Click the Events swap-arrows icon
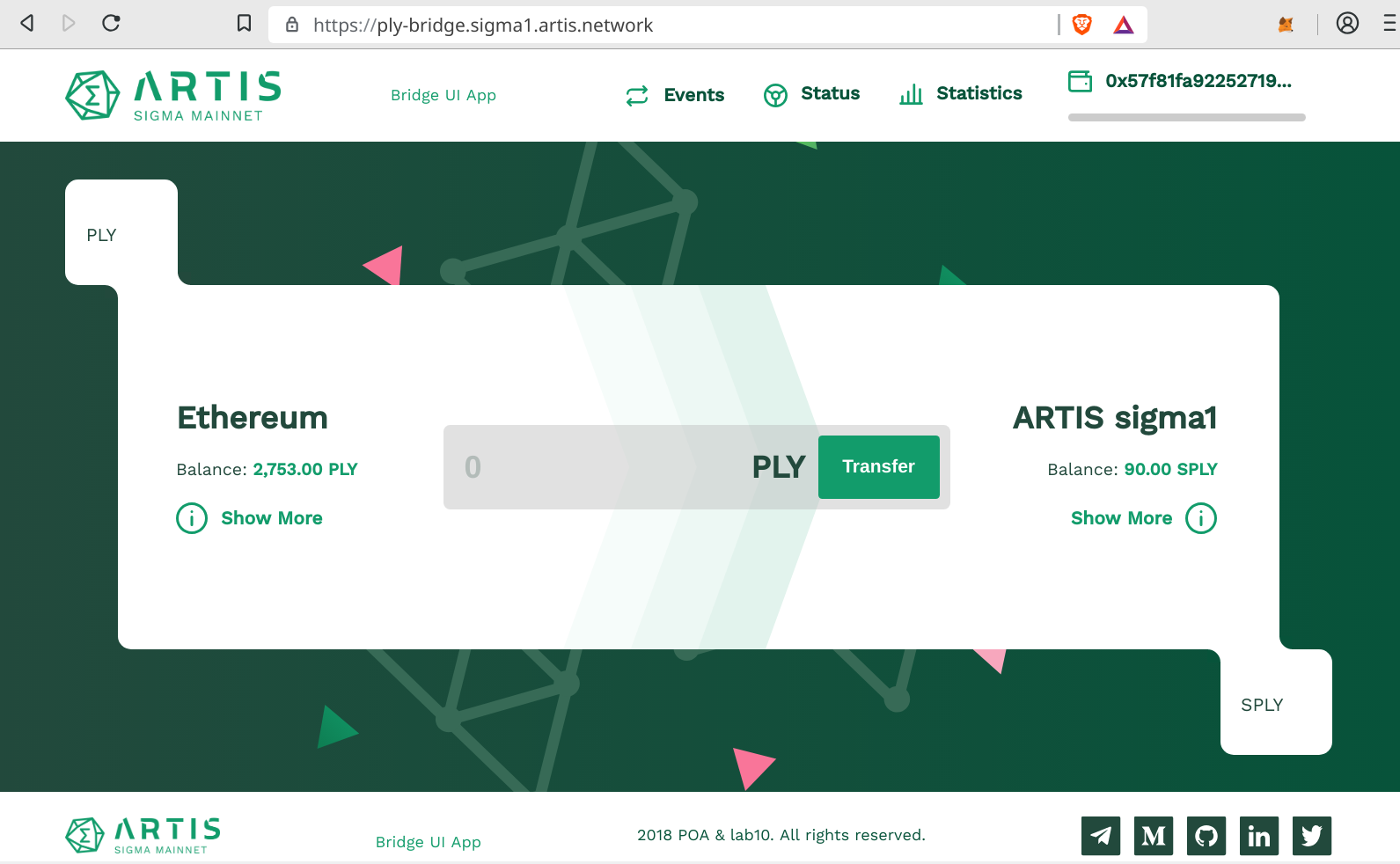This screenshot has height=864, width=1400. [x=637, y=95]
